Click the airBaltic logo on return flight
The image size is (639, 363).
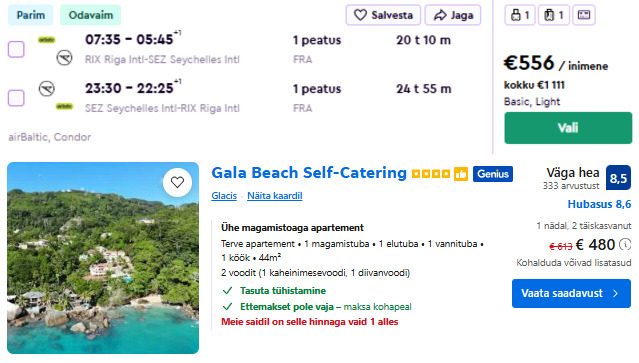point(64,106)
